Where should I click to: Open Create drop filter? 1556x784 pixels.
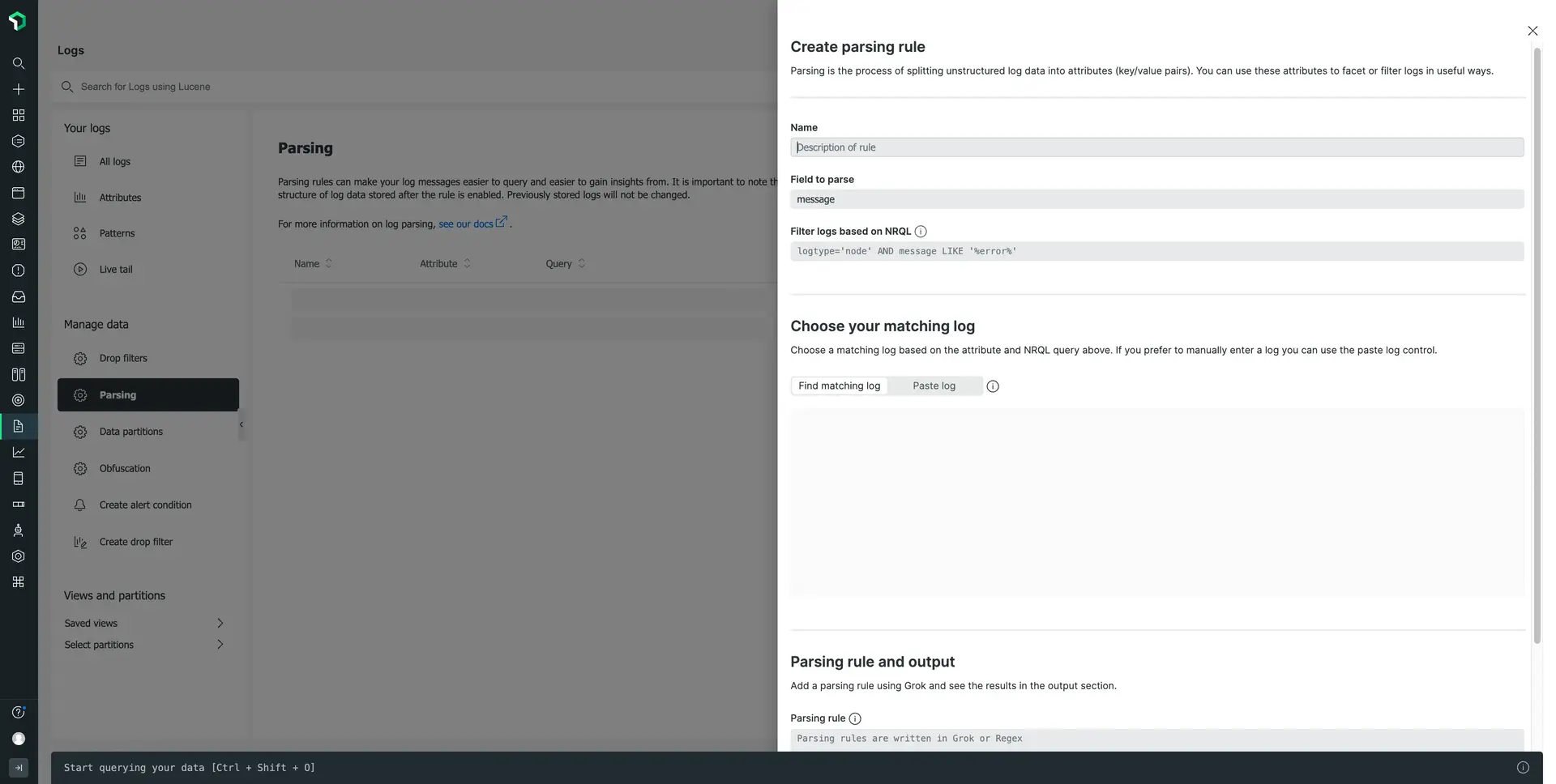[x=148, y=542]
